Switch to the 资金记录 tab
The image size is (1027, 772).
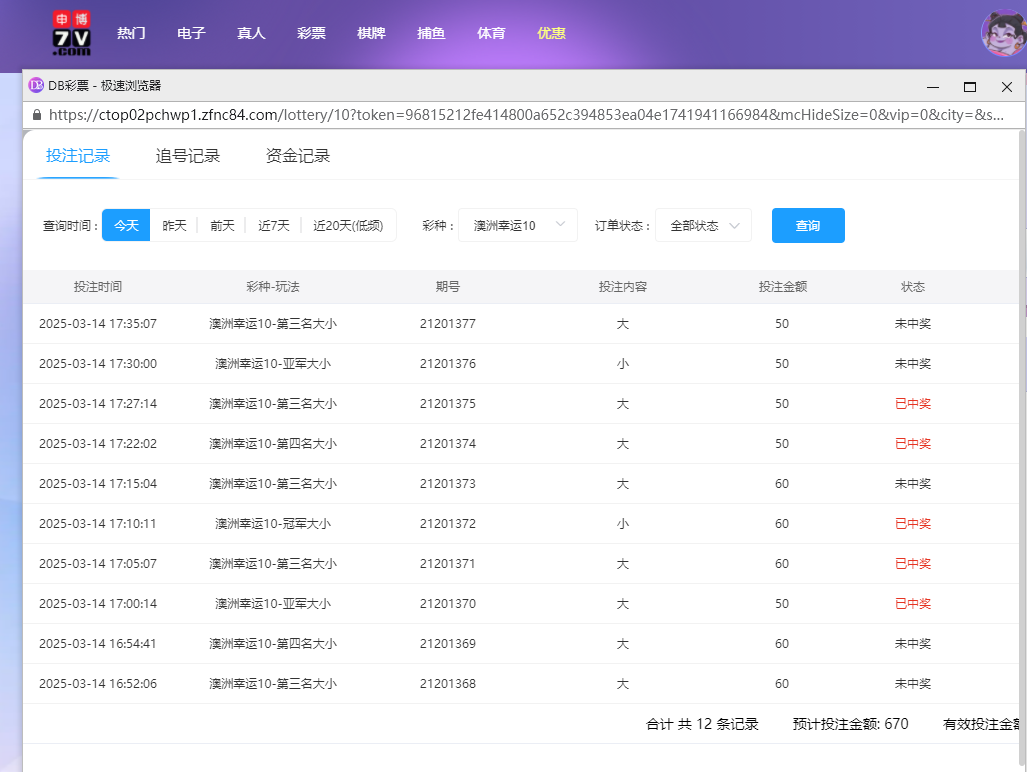pyautogui.click(x=297, y=157)
